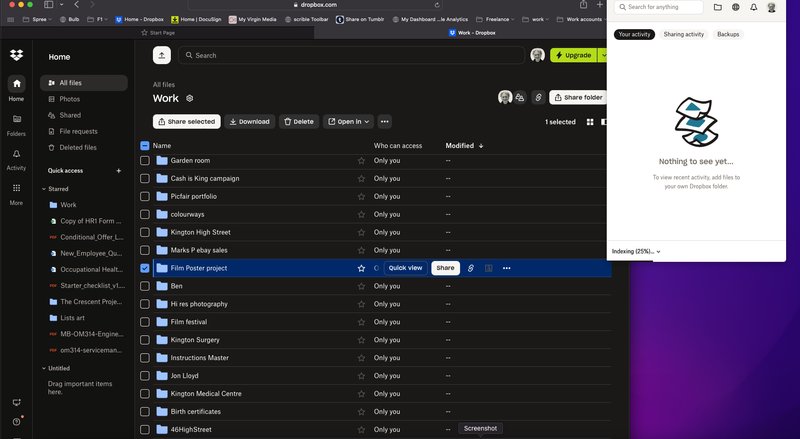Select the Kington Surgery folder checkbox
Image resolution: width=800 pixels, height=439 pixels.
(145, 340)
